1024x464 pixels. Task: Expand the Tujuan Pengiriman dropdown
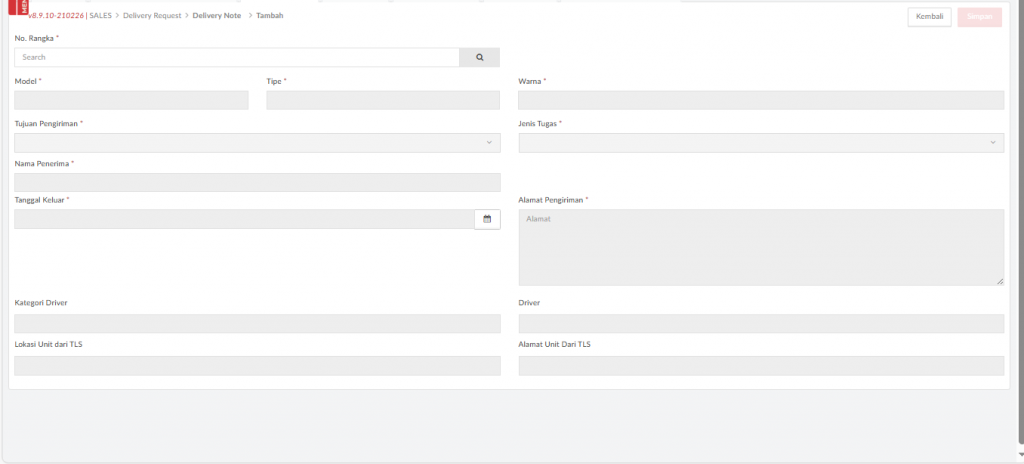click(x=257, y=143)
